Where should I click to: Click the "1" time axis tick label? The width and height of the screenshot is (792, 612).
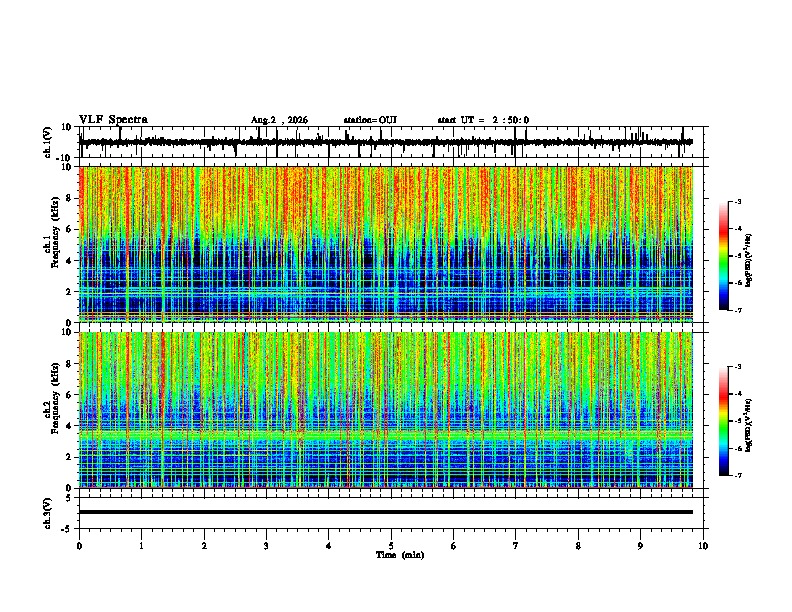pos(141,546)
